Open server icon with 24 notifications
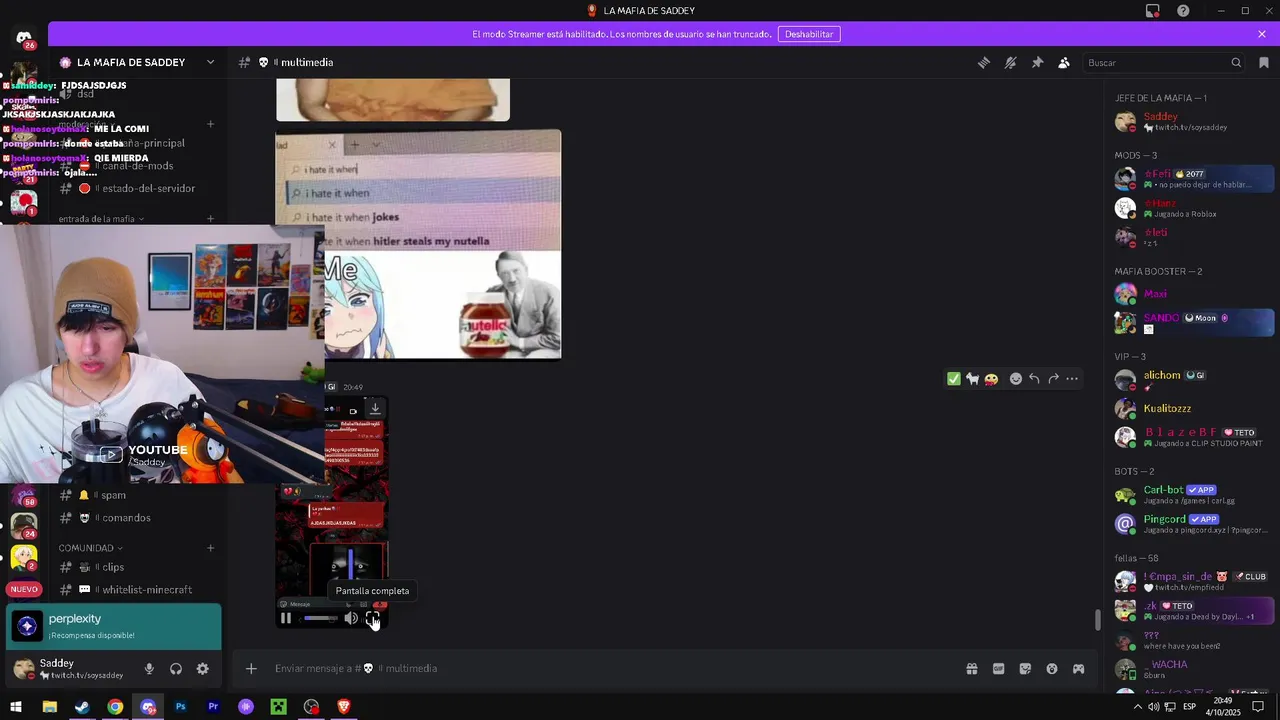The height and width of the screenshot is (720, 1280). pos(24,526)
